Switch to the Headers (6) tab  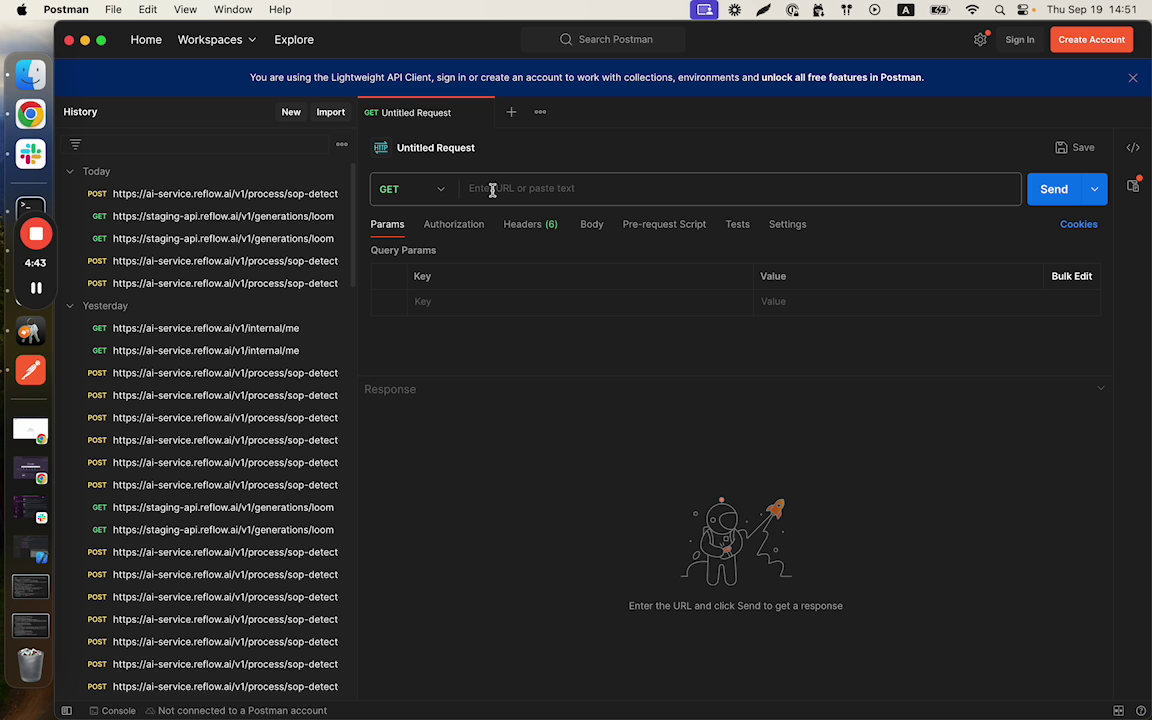coord(530,224)
